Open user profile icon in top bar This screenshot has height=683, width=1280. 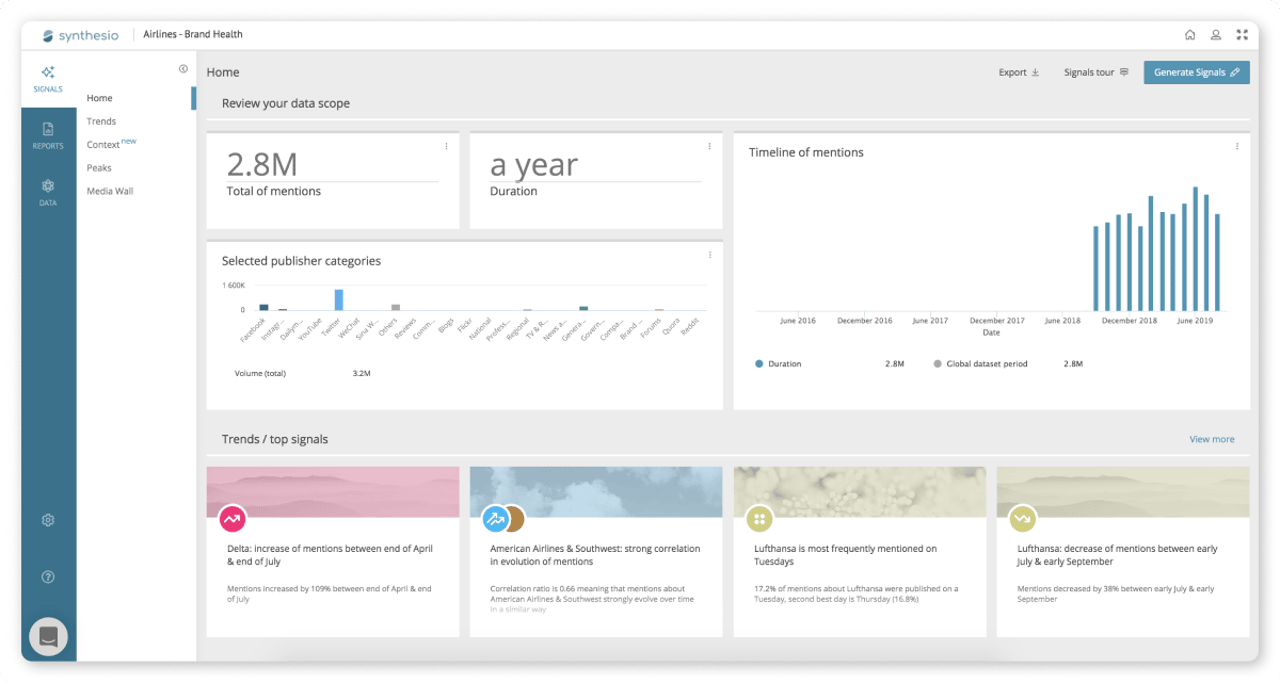pyautogui.click(x=1216, y=35)
